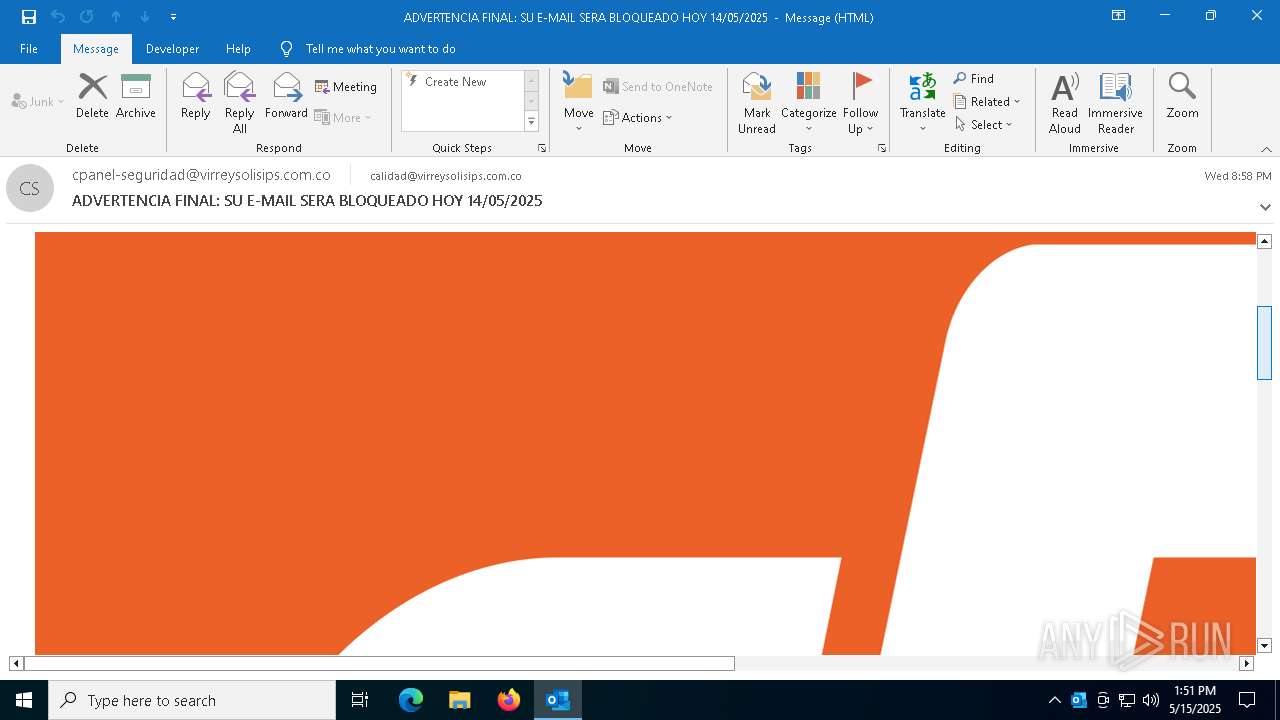Open the Select dropdown
Screen dimensions: 1280x720
(x=984, y=125)
